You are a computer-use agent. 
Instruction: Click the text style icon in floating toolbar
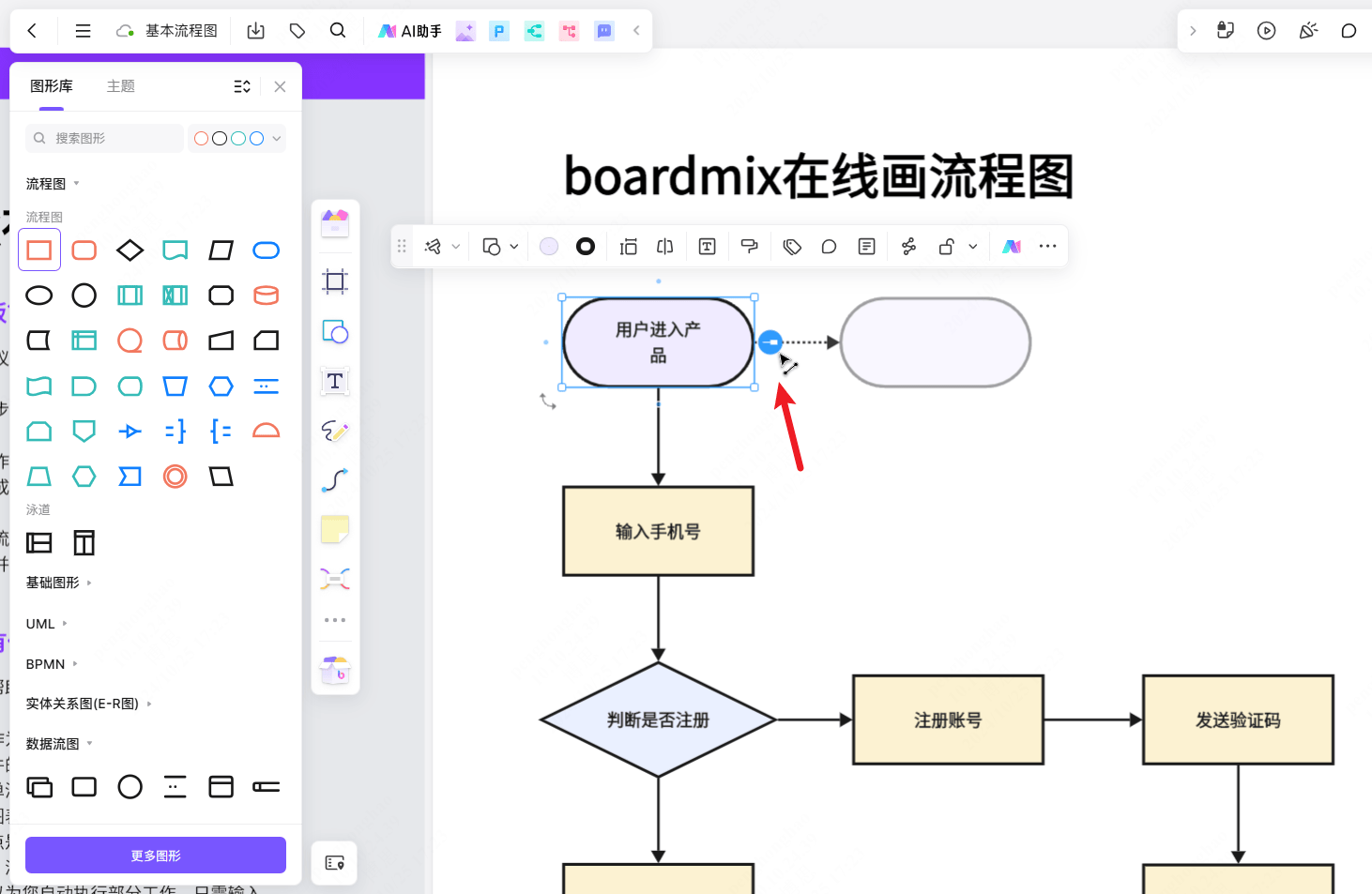[708, 247]
